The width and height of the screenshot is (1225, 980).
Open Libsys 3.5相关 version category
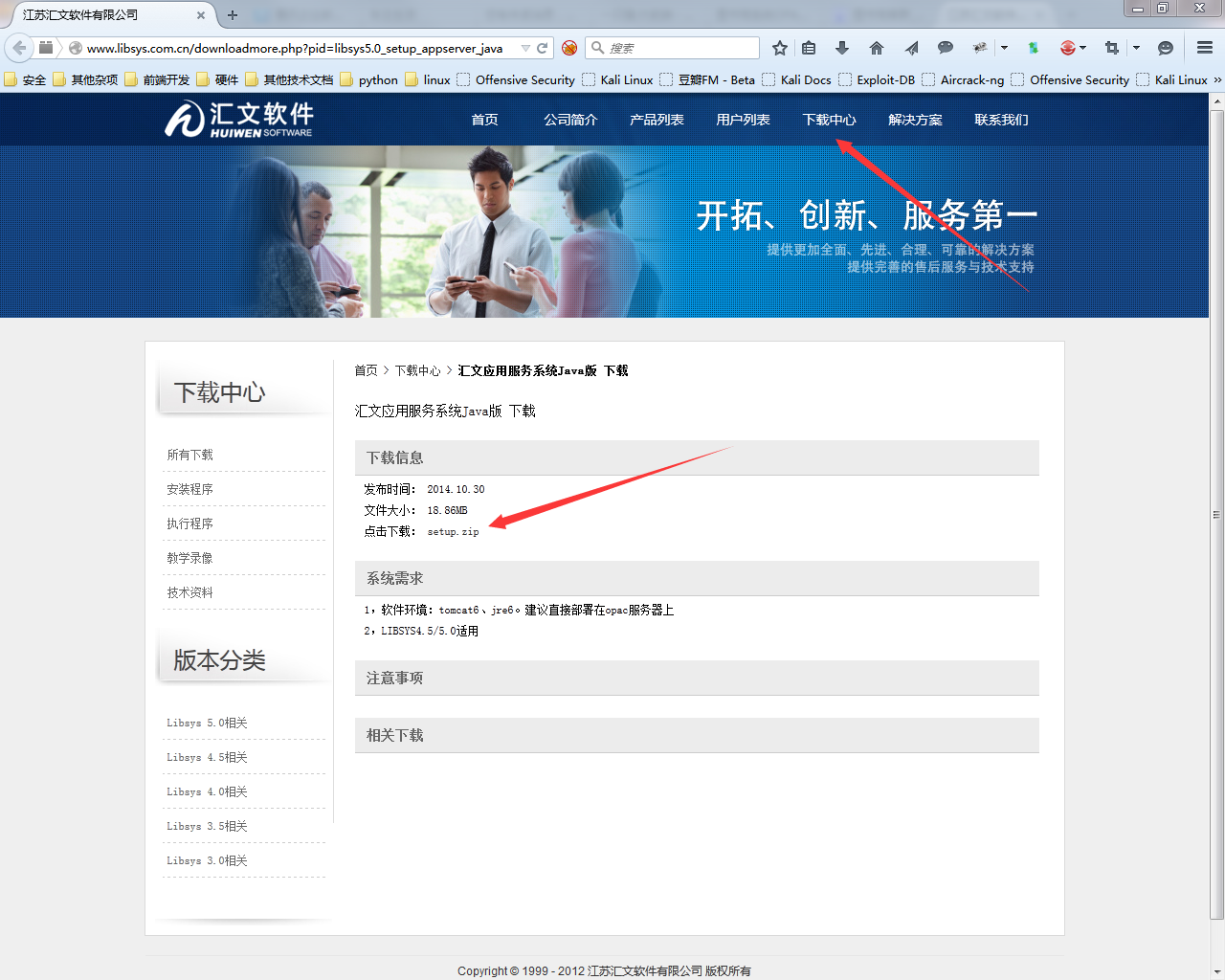click(207, 826)
